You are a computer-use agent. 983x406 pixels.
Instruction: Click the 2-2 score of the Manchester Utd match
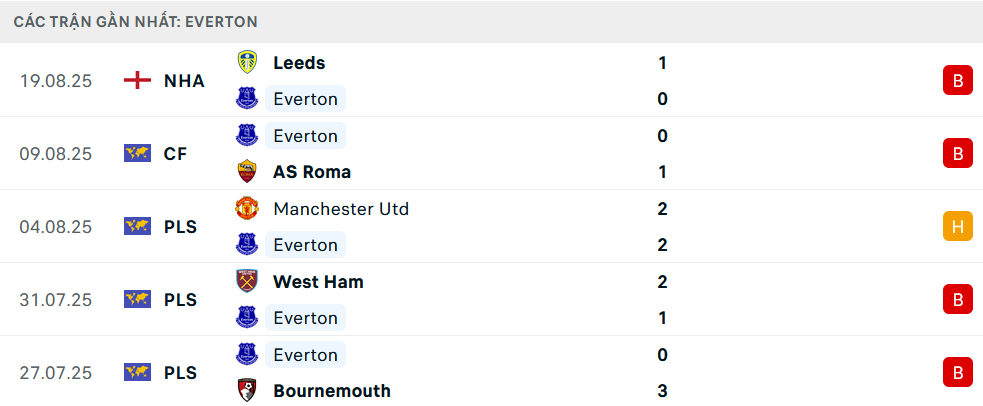663,227
